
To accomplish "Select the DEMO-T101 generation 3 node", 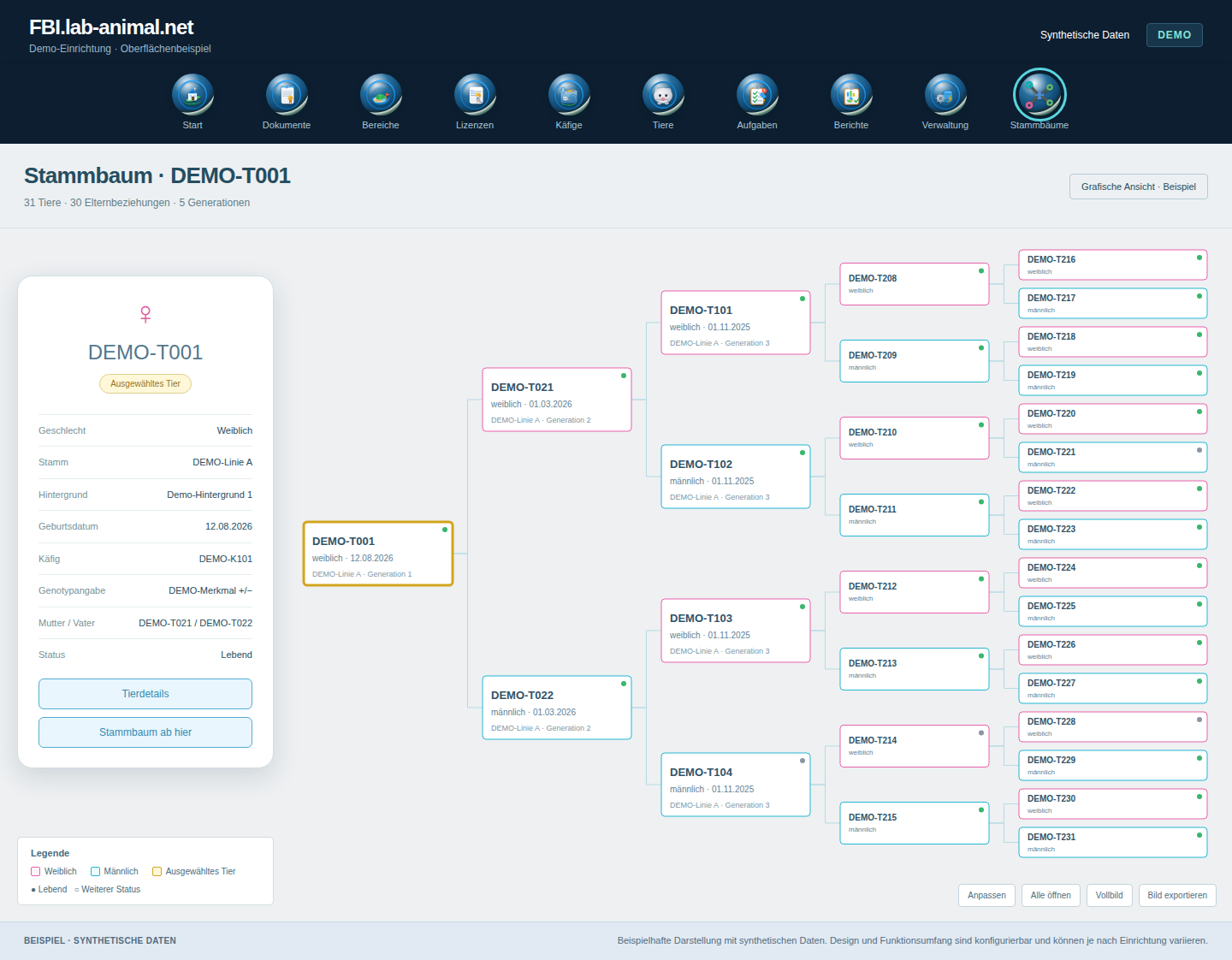I will tap(736, 323).
